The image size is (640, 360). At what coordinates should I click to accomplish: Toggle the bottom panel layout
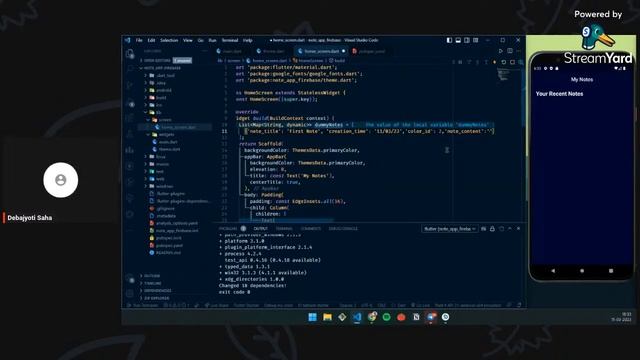tap(458, 40)
